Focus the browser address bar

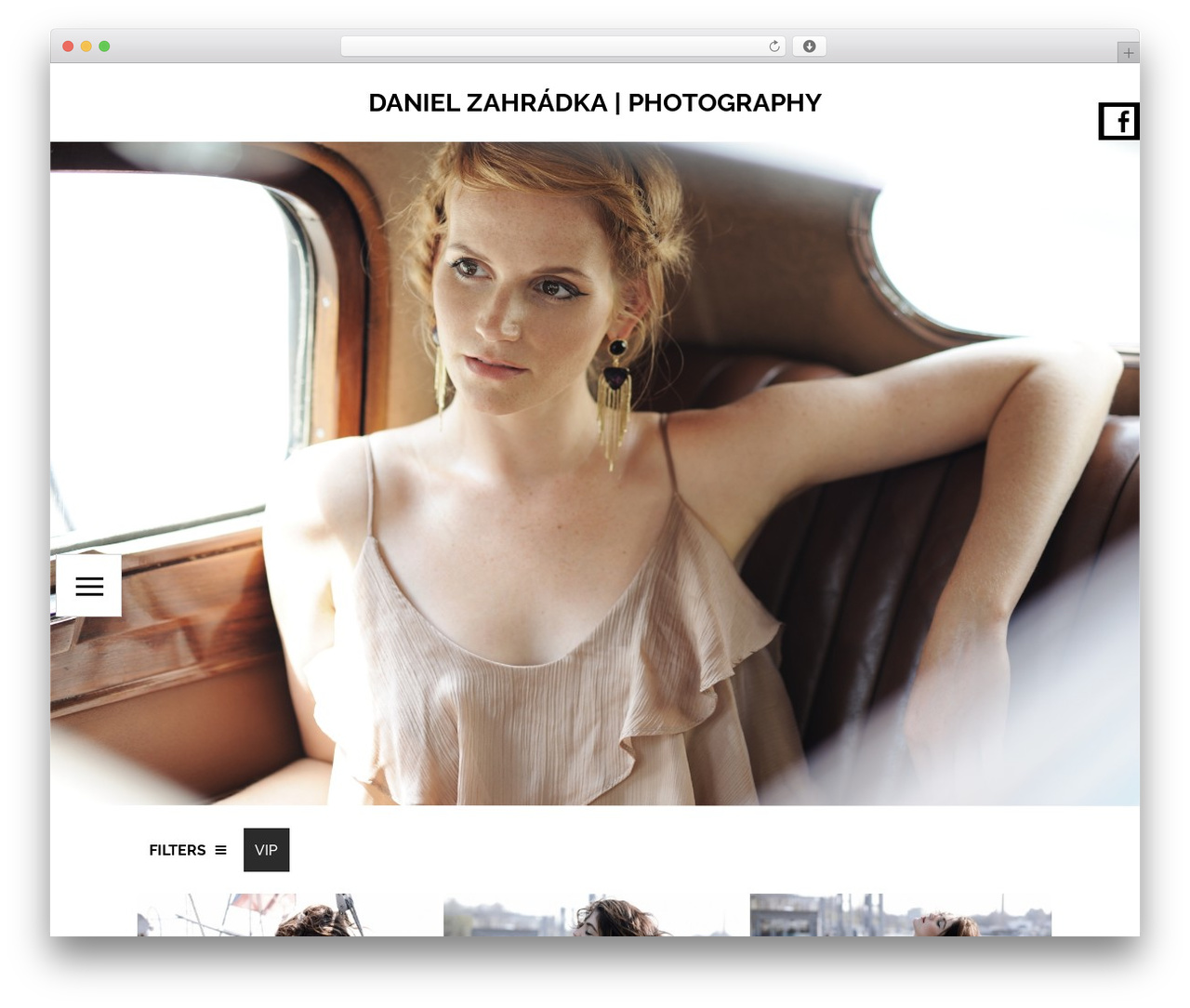(x=563, y=46)
